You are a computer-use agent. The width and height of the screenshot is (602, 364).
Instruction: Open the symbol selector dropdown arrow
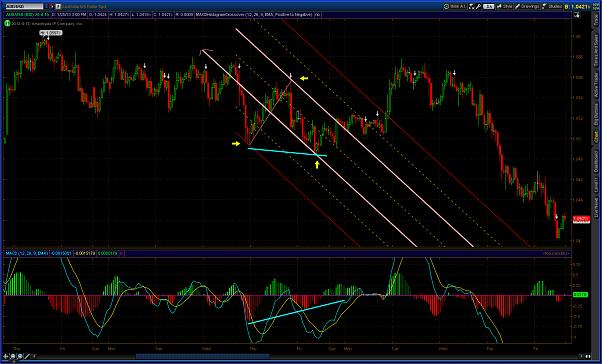[46, 7]
